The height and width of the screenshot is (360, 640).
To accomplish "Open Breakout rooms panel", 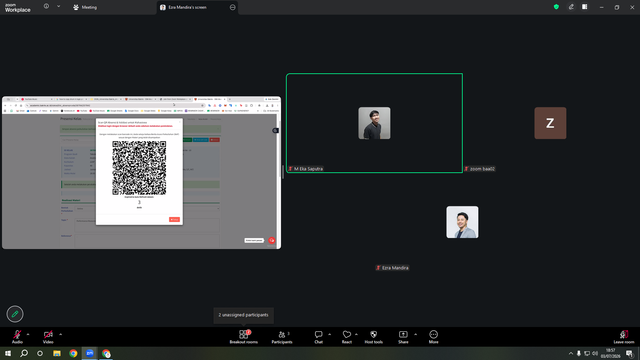I will [x=244, y=337].
